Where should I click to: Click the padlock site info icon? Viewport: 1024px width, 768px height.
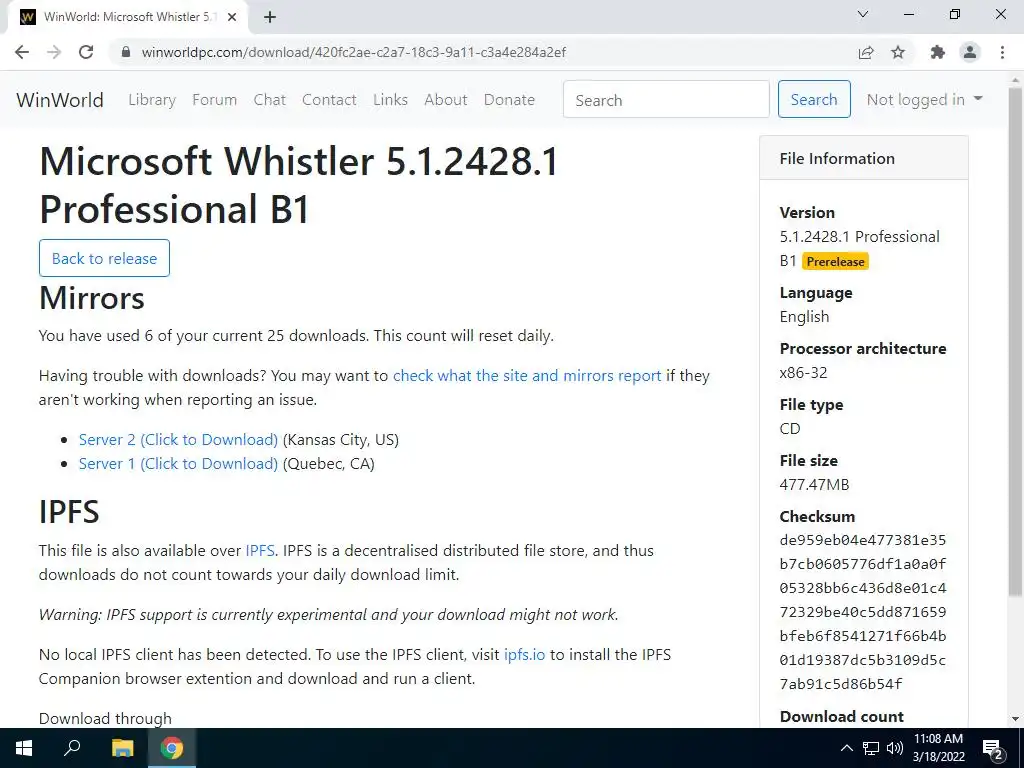pos(126,52)
